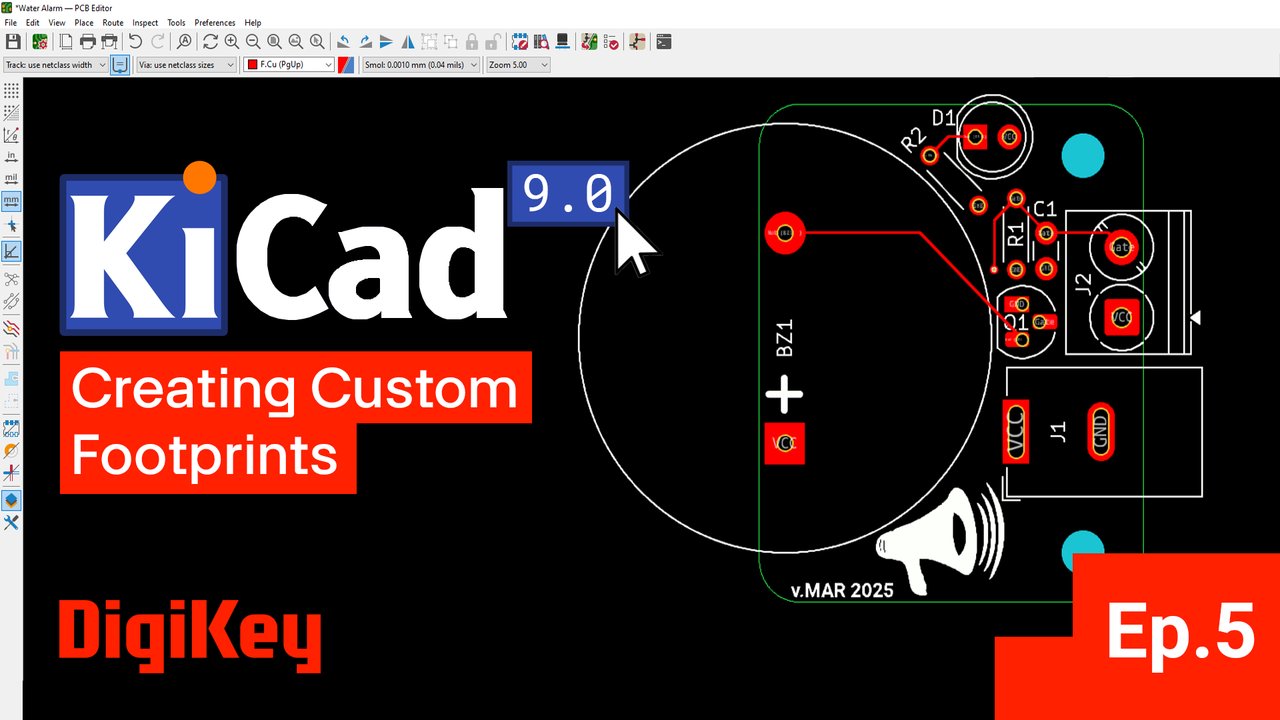The width and height of the screenshot is (1280, 720).
Task: Open the Preferences menu
Action: click(215, 22)
